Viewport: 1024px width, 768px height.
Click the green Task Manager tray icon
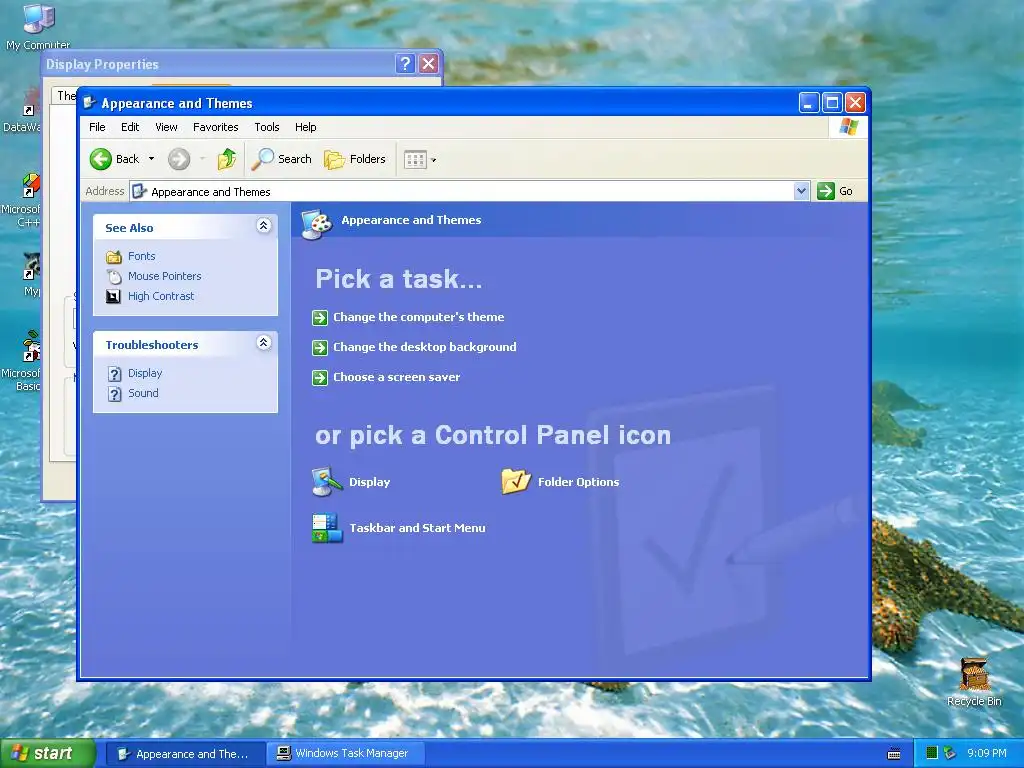pyautogui.click(x=932, y=753)
